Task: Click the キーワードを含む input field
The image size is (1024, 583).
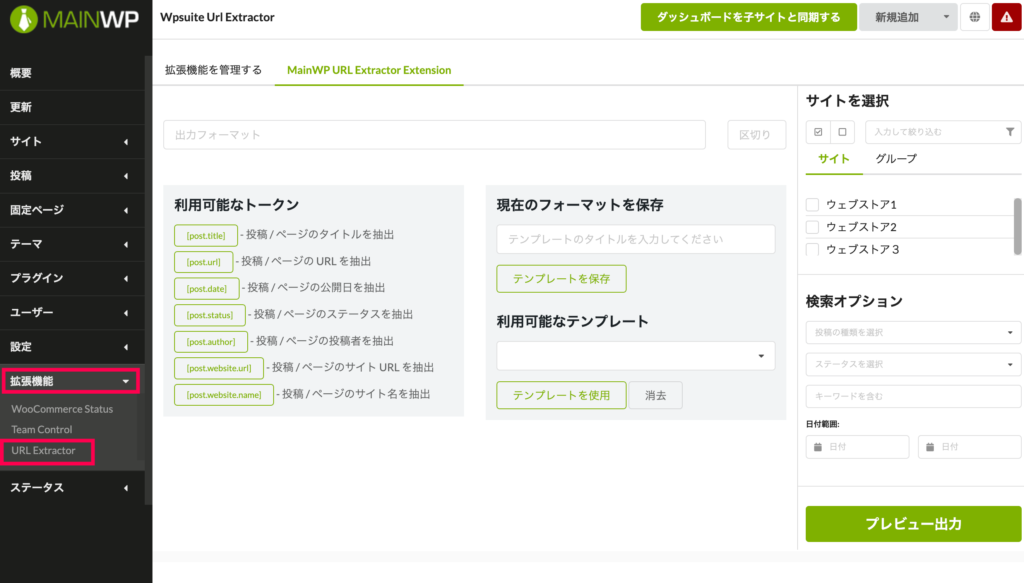Action: pos(914,396)
